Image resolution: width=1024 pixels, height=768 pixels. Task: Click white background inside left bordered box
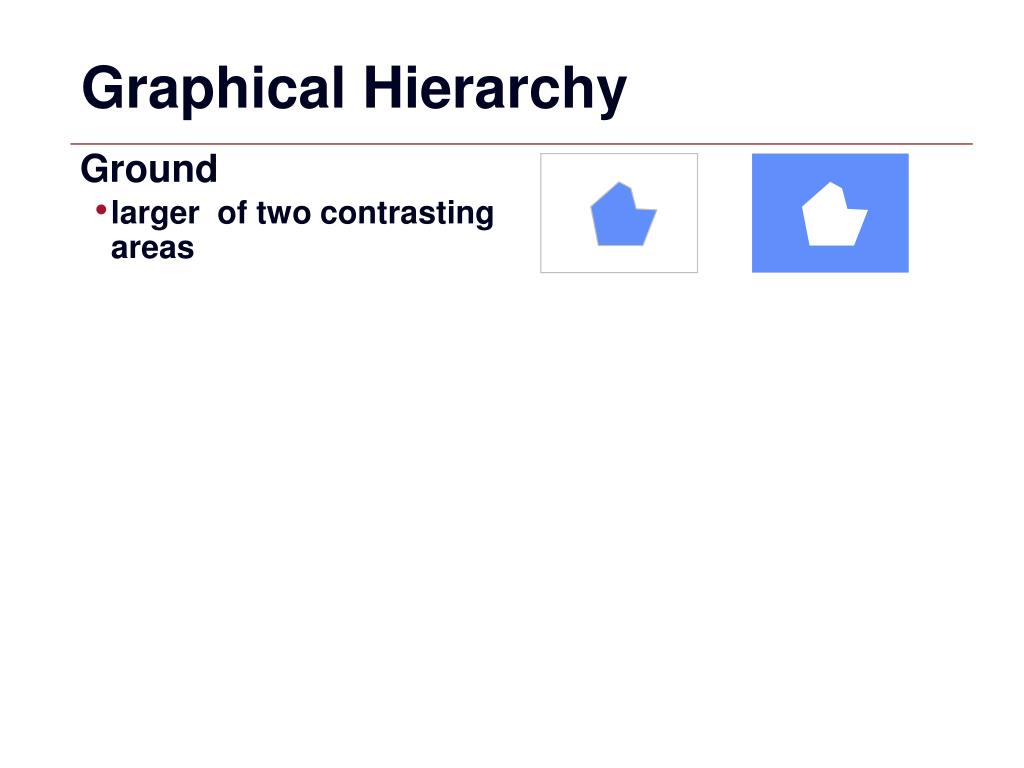coord(562,255)
